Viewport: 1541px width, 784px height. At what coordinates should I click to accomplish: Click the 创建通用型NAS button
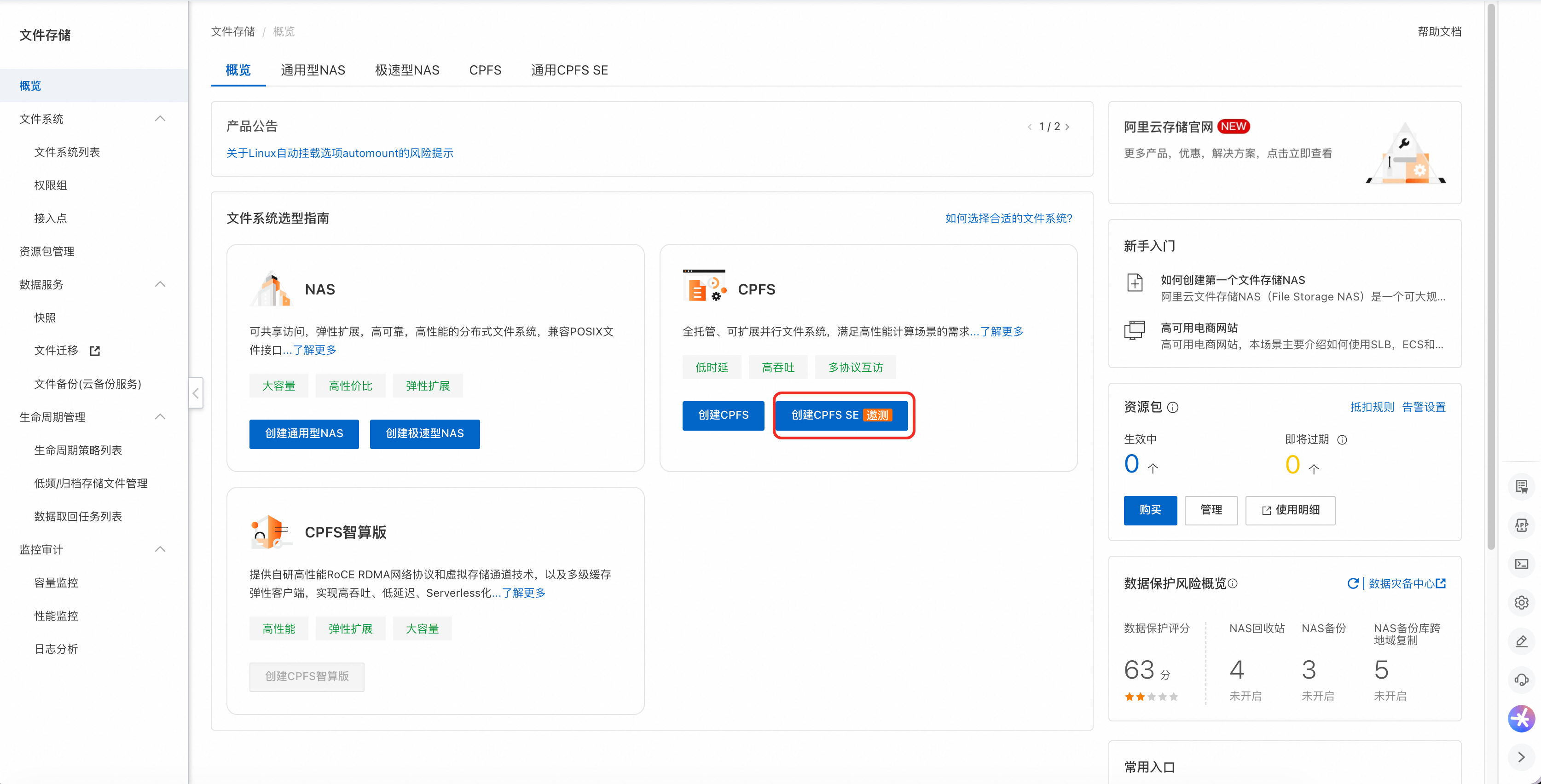point(304,433)
